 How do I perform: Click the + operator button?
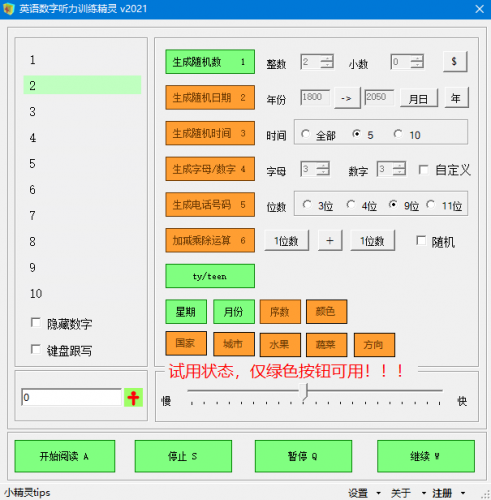click(330, 240)
